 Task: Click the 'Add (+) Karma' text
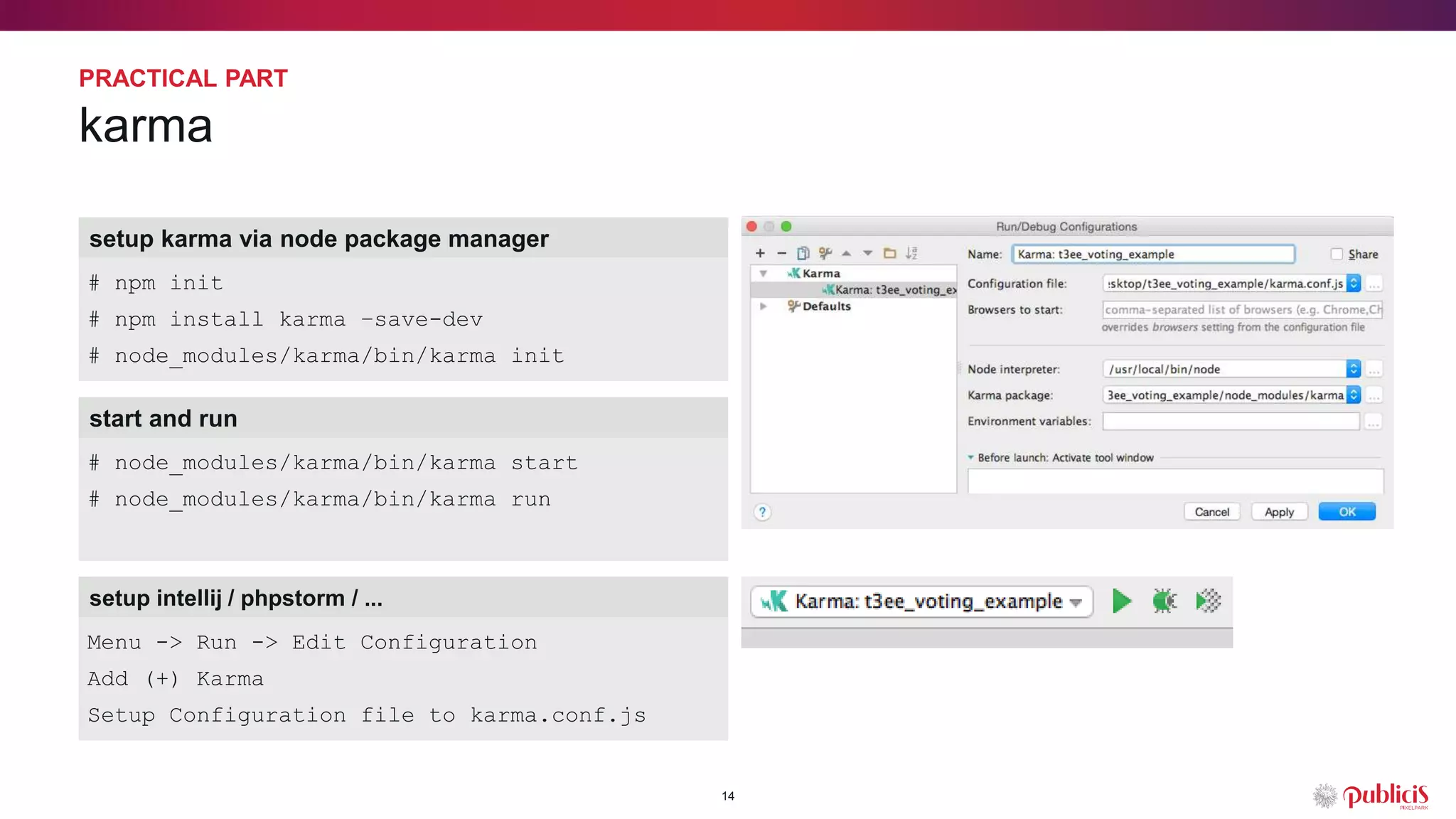tap(176, 679)
